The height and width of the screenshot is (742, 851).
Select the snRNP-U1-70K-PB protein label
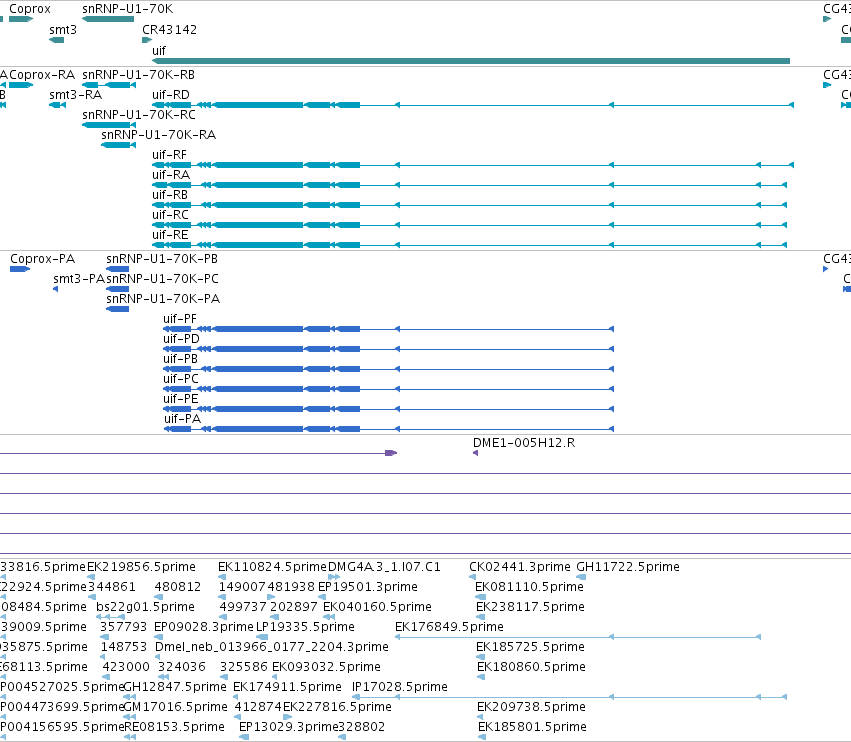[162, 259]
